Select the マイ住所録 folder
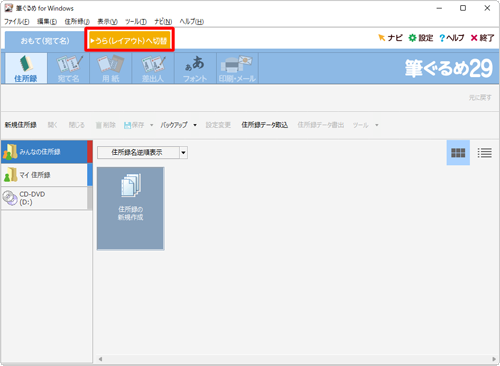This screenshot has width=500, height=366. (x=47, y=175)
